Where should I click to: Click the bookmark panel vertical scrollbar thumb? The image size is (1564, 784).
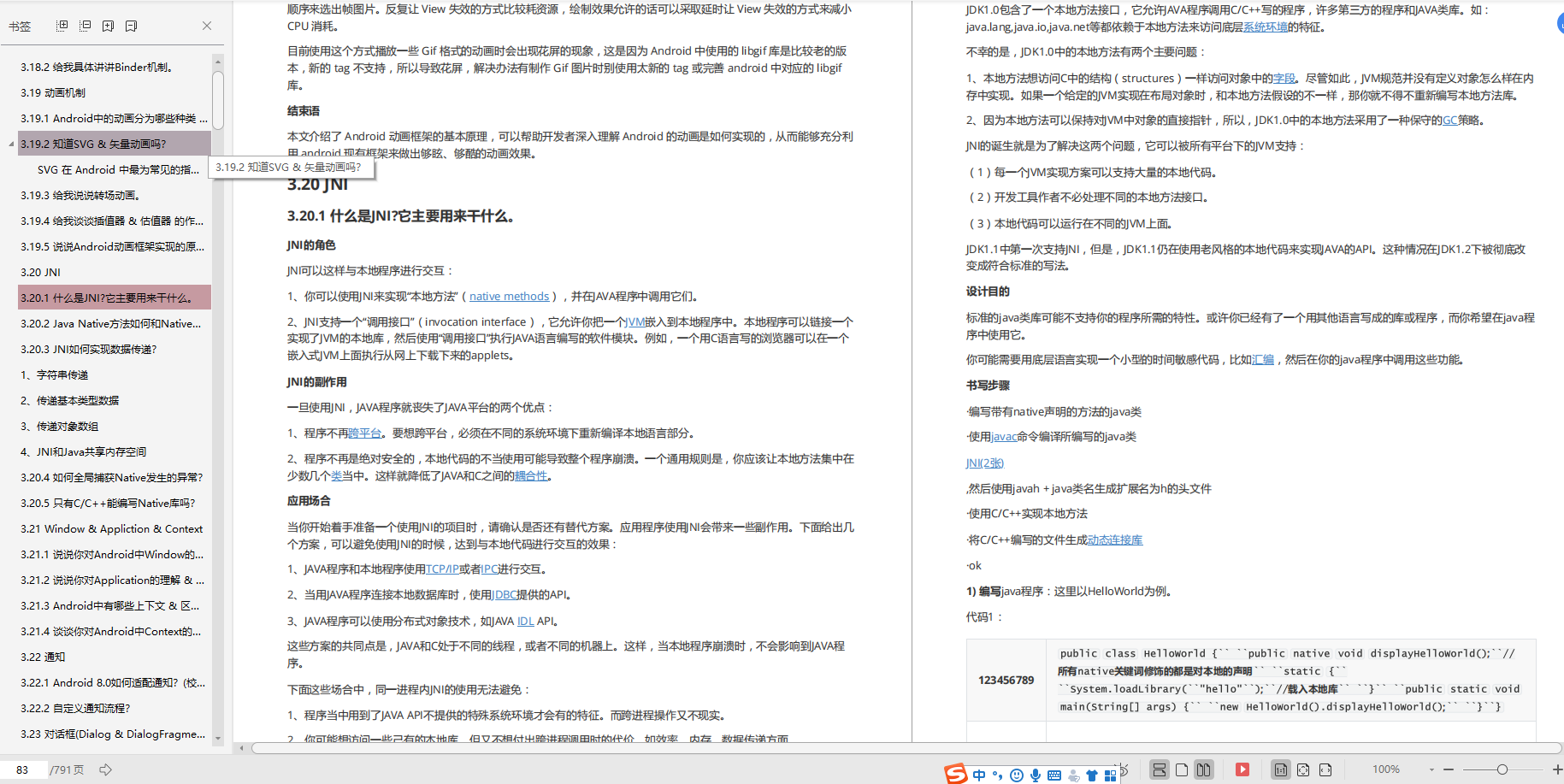218,99
